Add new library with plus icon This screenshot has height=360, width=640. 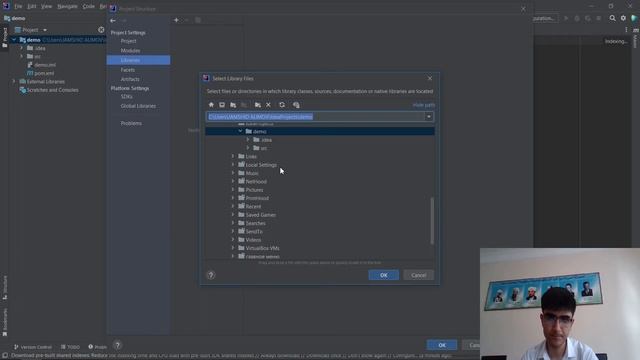pyautogui.click(x=176, y=20)
